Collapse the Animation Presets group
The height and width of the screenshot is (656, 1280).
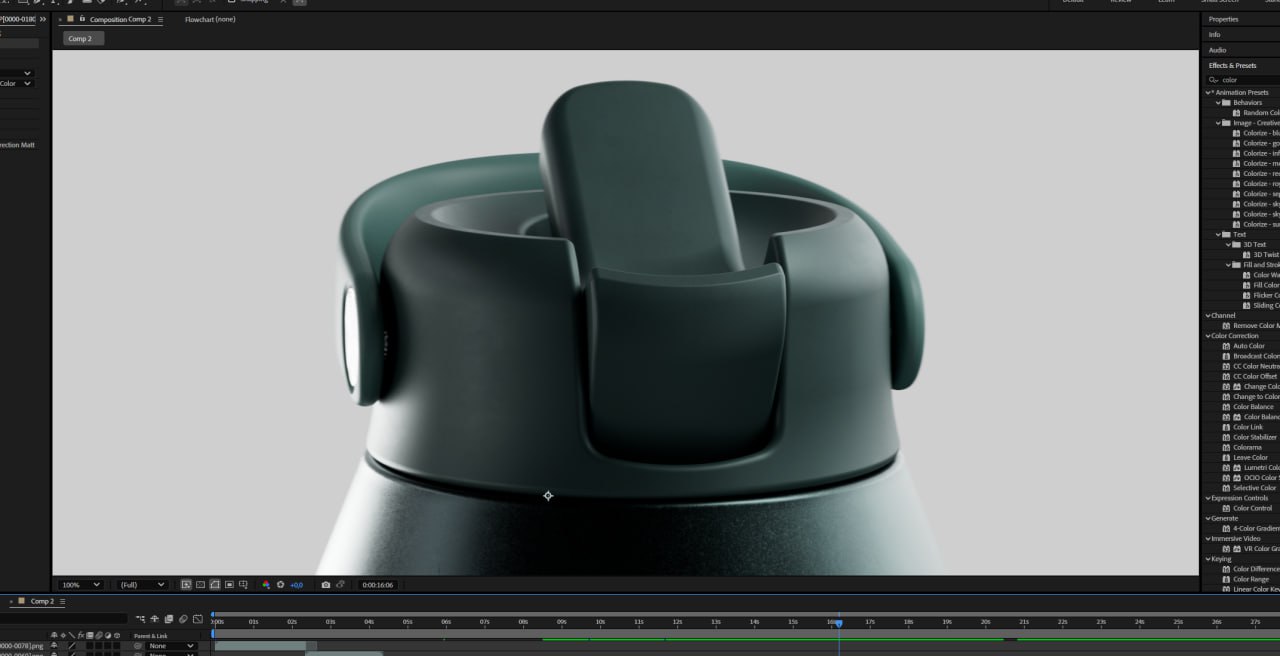[x=1208, y=92]
